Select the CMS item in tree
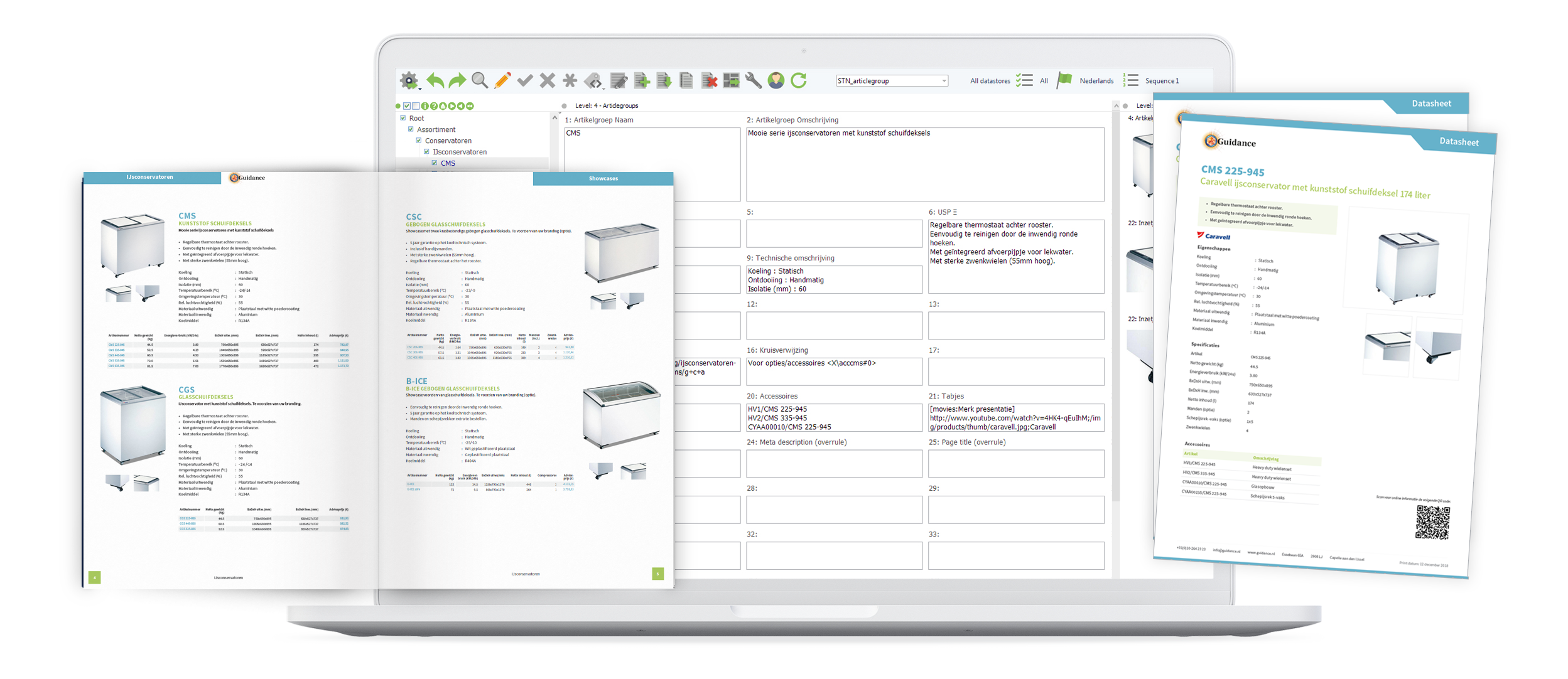This screenshot has width=1568, height=679. [x=448, y=163]
